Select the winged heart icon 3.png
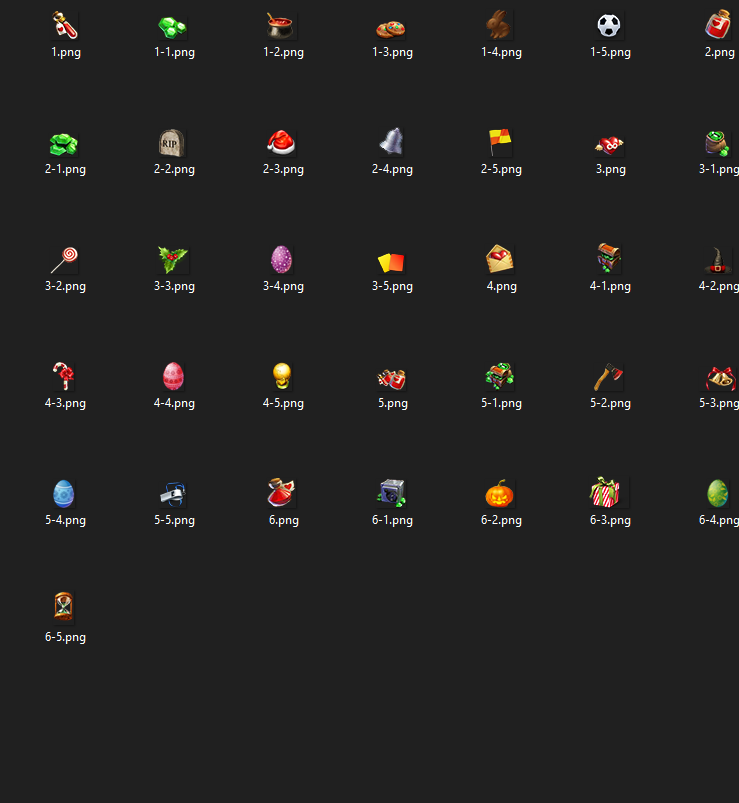Viewport: 739px width, 803px height. tap(609, 145)
